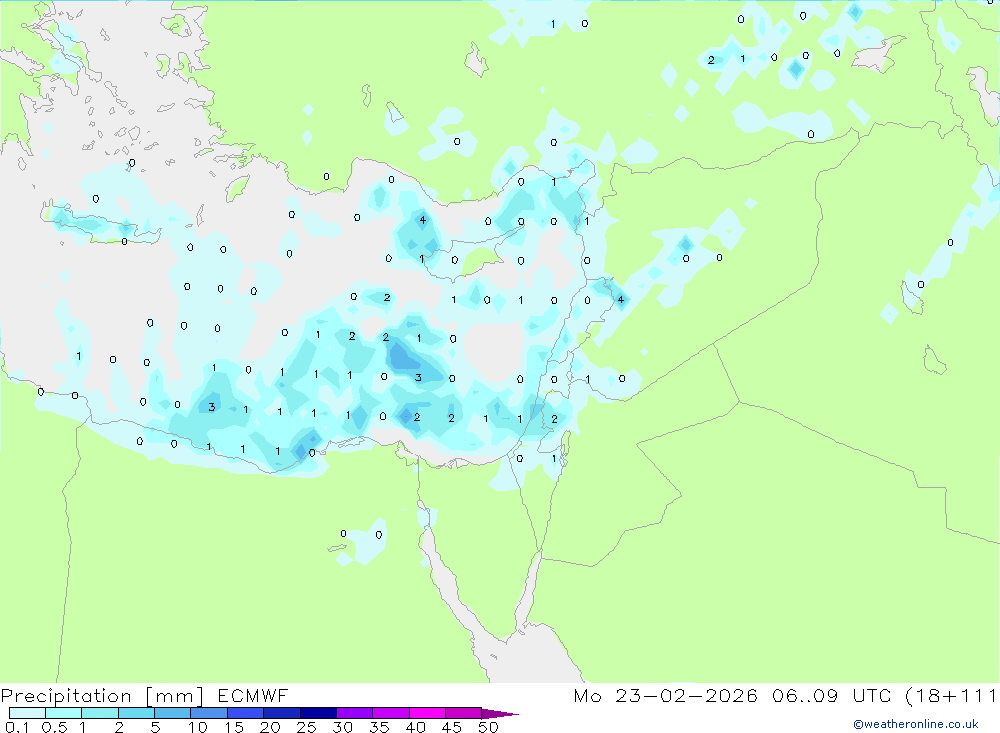The image size is (1000, 733).
Task: Select the 1–2 mm legend color swatch
Action: (99, 713)
